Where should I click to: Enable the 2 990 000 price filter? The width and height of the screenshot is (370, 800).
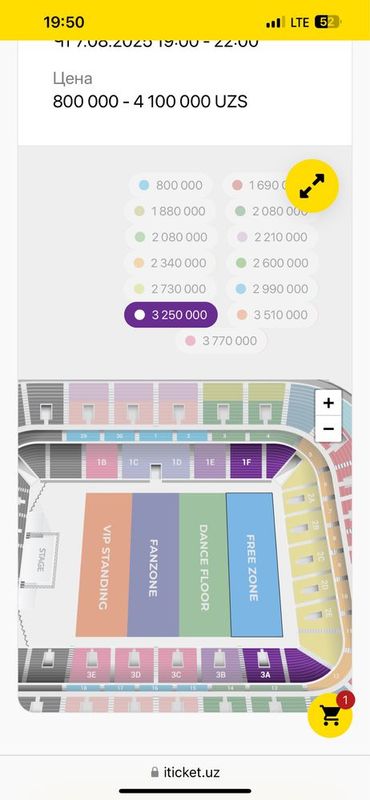tap(272, 289)
